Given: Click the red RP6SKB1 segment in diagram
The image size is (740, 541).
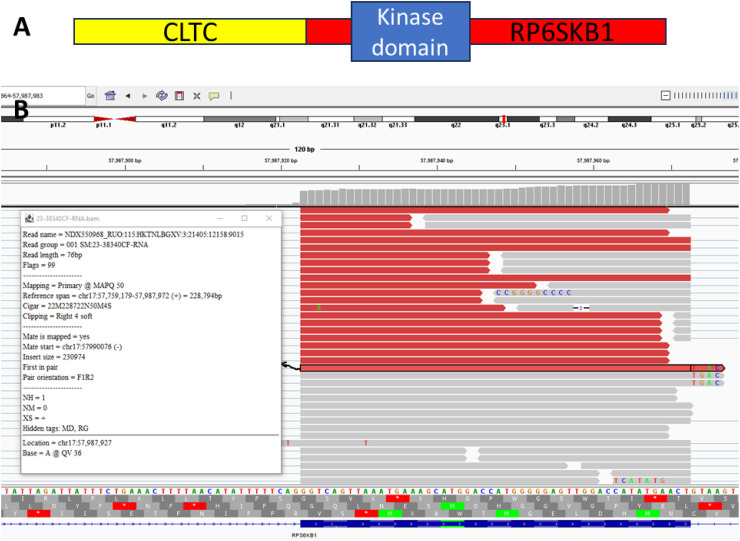Looking at the screenshot, I should click(568, 32).
